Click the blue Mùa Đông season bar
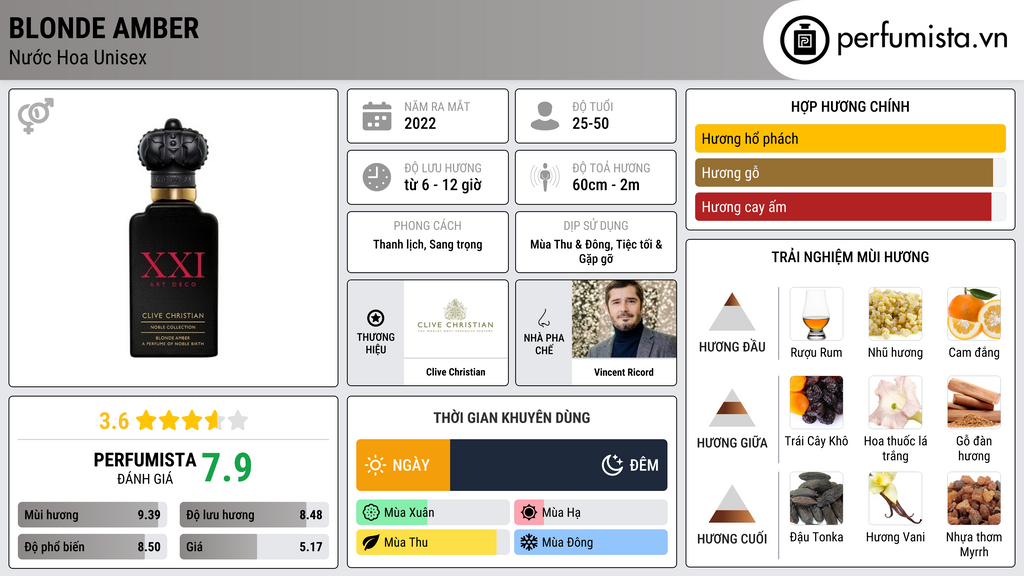 tap(591, 543)
